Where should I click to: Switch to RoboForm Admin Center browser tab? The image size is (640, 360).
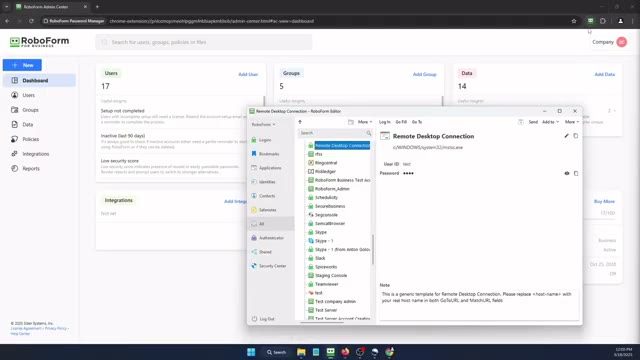pyautogui.click(x=51, y=7)
